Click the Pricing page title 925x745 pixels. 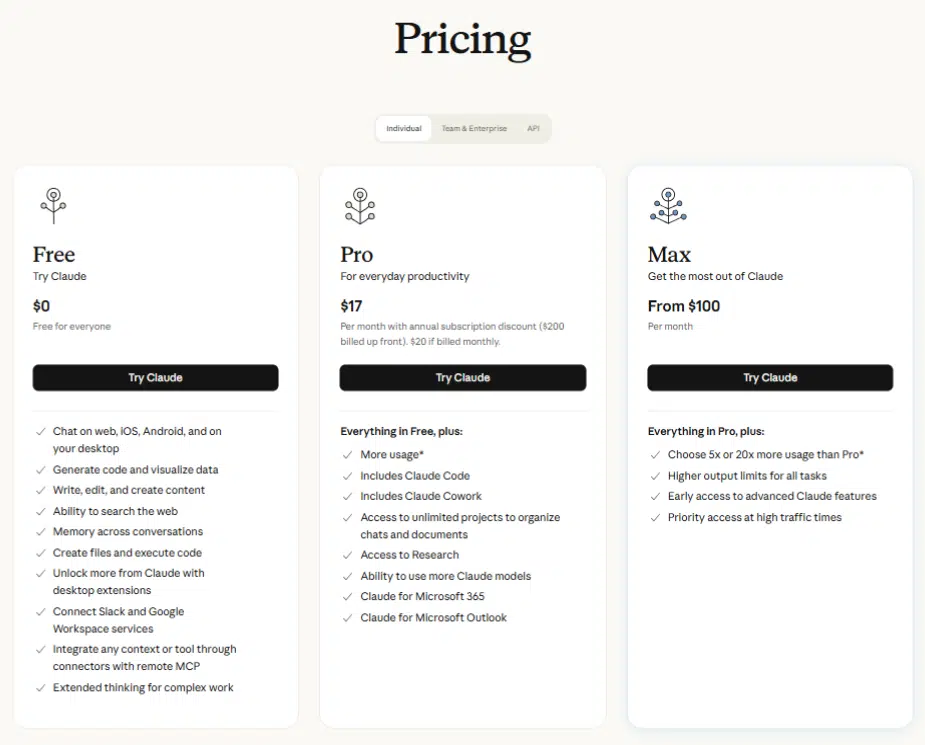pos(462,39)
